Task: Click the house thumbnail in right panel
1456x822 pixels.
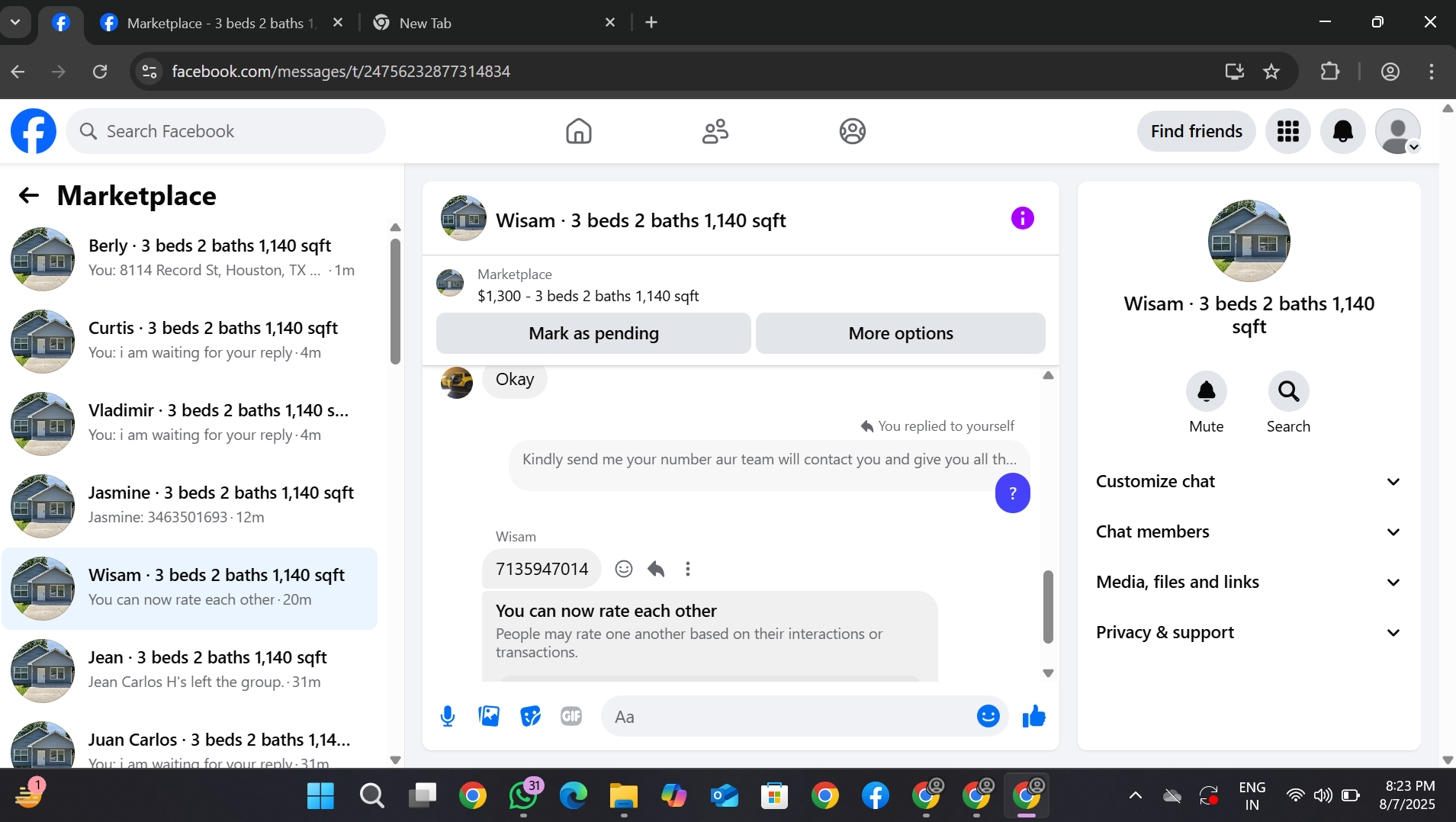Action: pyautogui.click(x=1249, y=241)
